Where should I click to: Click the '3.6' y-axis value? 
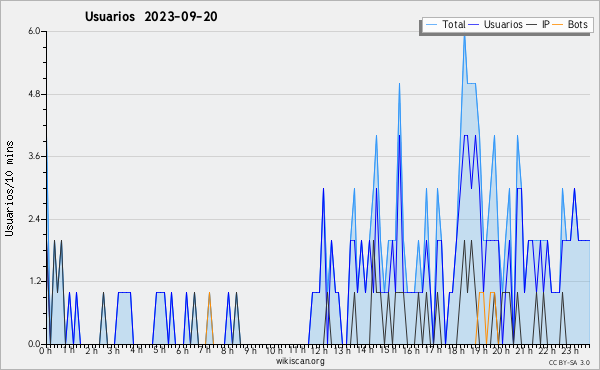(34, 156)
